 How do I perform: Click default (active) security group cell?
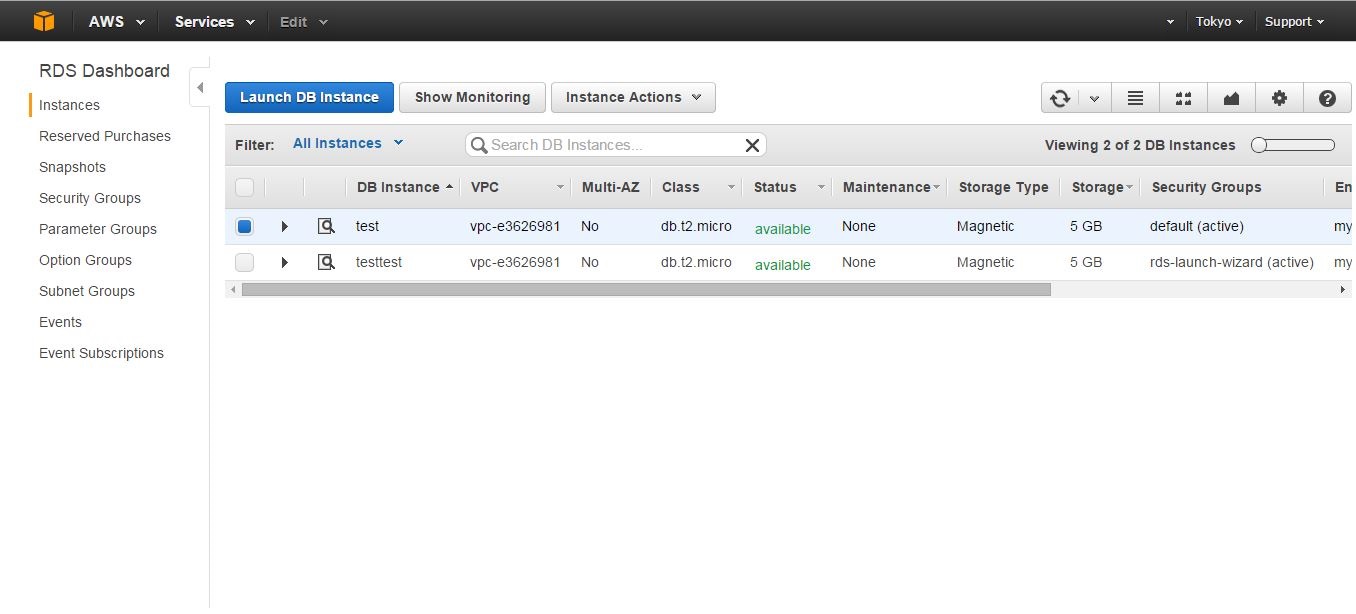coord(1197,226)
